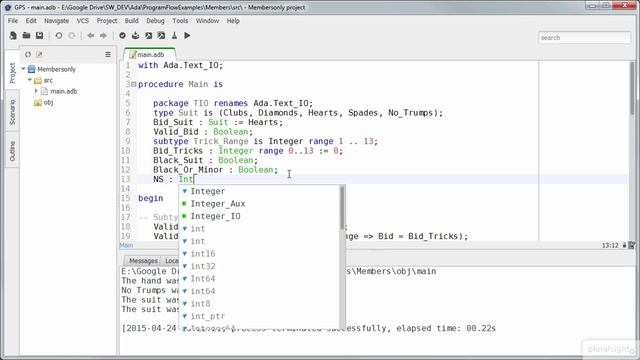Switch to the Messages tab

point(142,260)
